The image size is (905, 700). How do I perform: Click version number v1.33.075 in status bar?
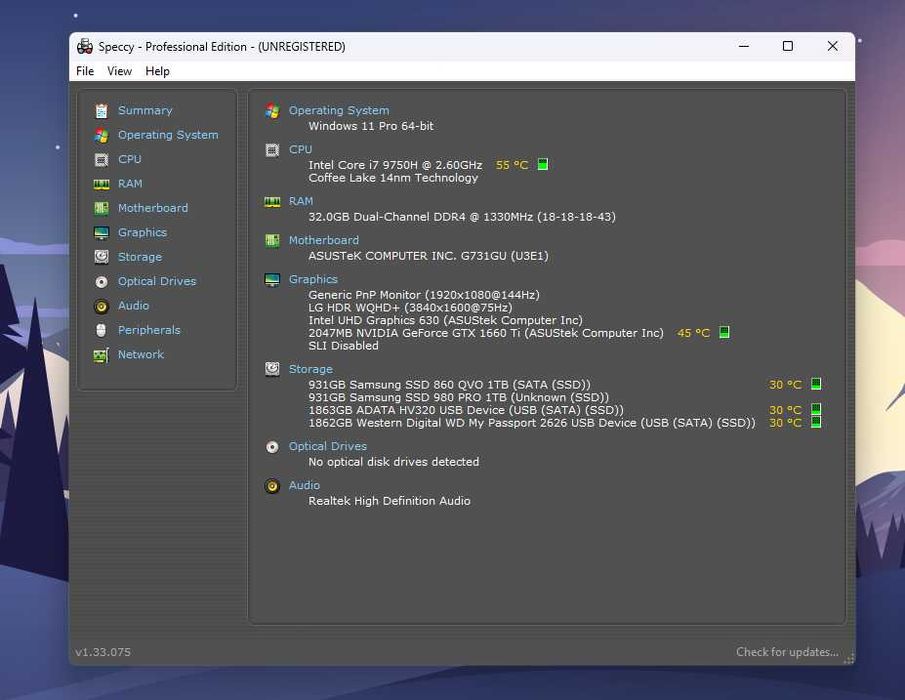[103, 652]
